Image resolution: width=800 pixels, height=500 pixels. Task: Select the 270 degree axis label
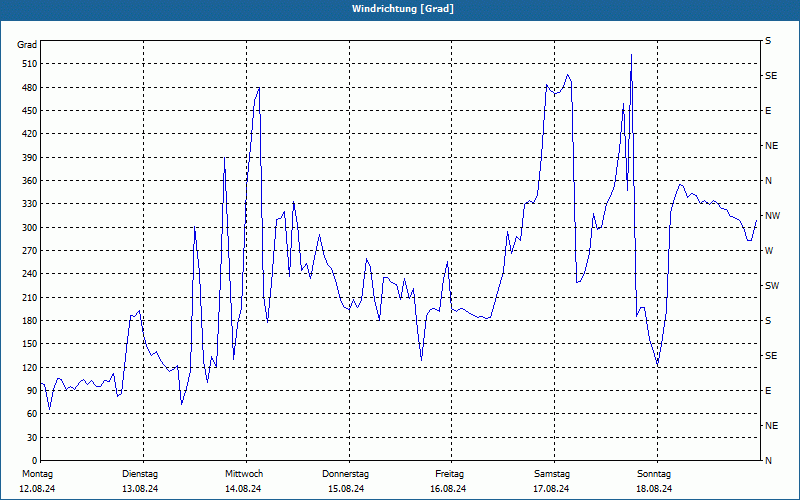click(30, 251)
